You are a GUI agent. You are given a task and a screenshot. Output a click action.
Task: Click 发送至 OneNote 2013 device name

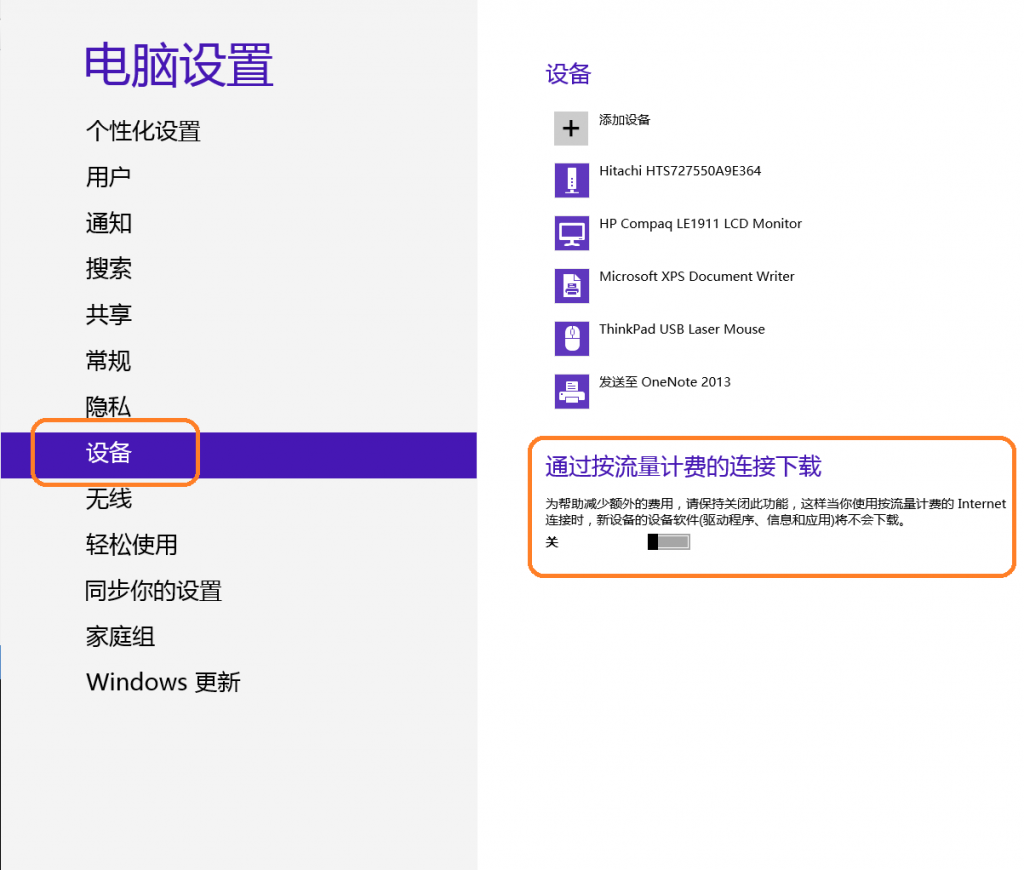point(665,382)
